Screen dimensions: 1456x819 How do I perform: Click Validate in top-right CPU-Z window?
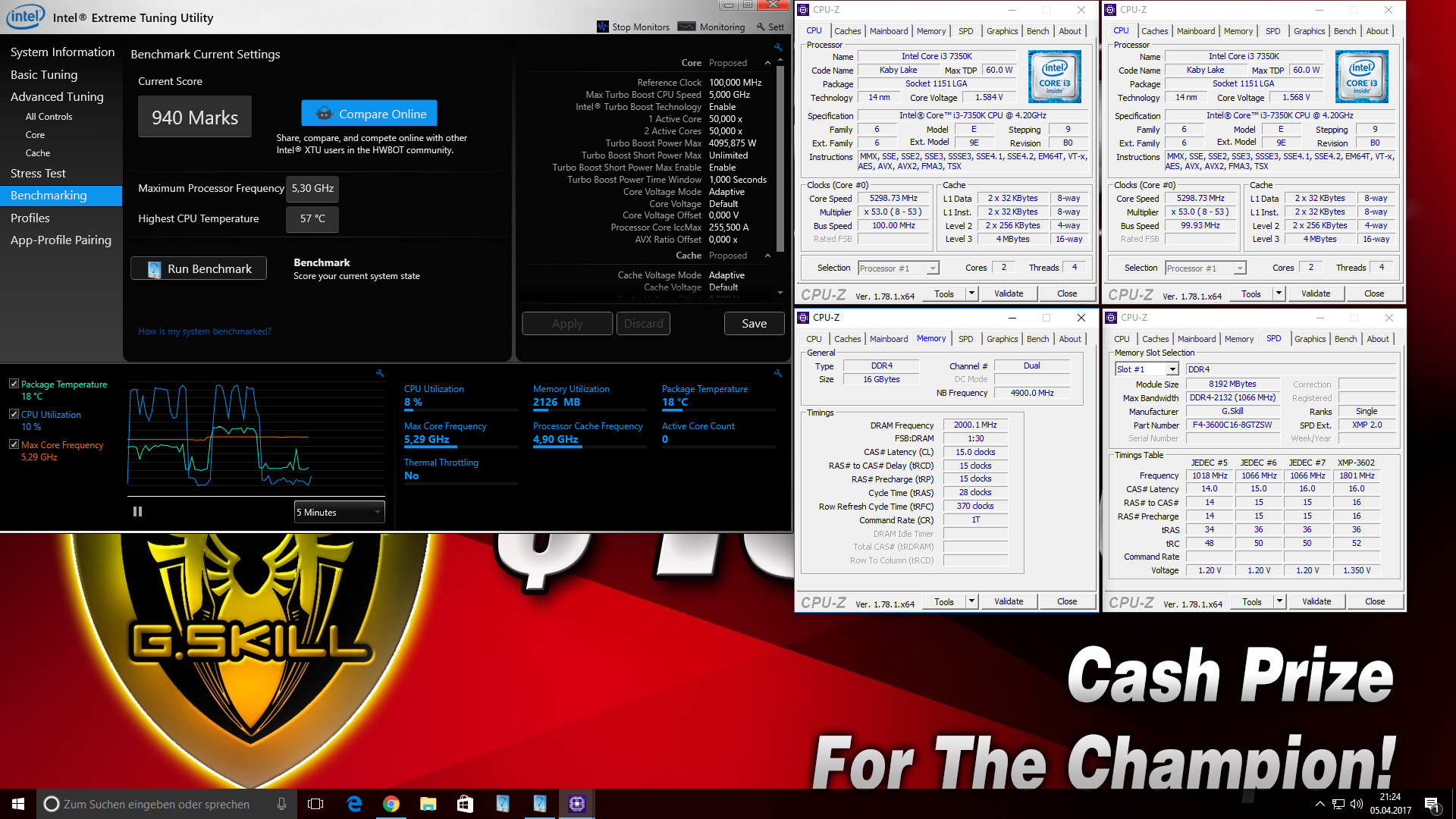click(x=1316, y=293)
